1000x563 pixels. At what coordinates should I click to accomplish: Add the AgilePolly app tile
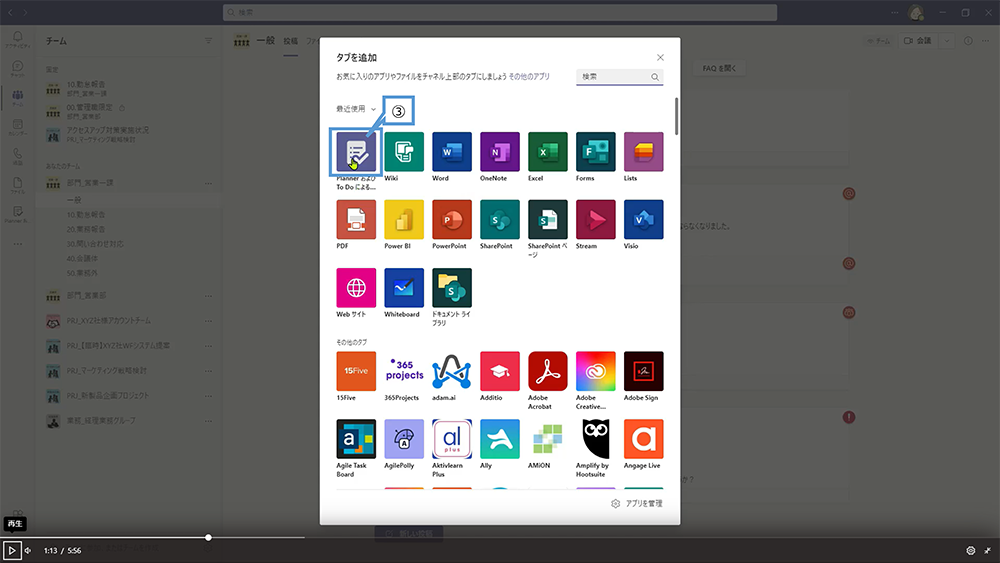[404, 439]
